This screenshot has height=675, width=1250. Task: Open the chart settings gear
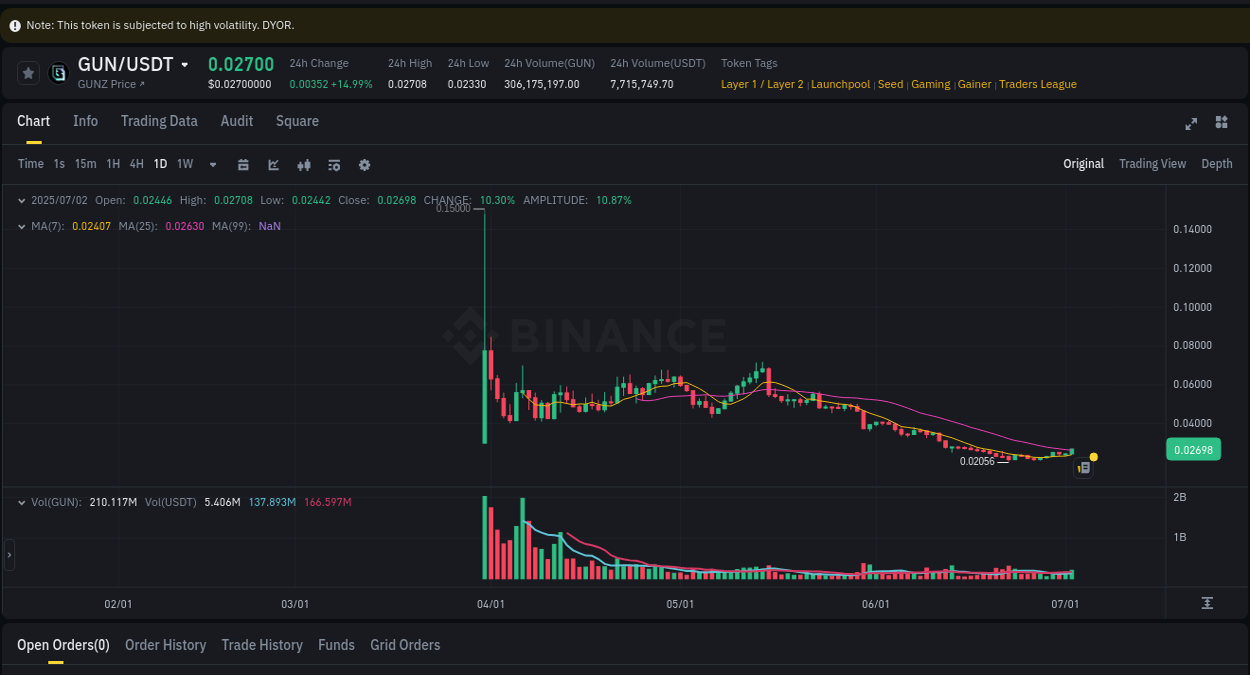pos(364,164)
